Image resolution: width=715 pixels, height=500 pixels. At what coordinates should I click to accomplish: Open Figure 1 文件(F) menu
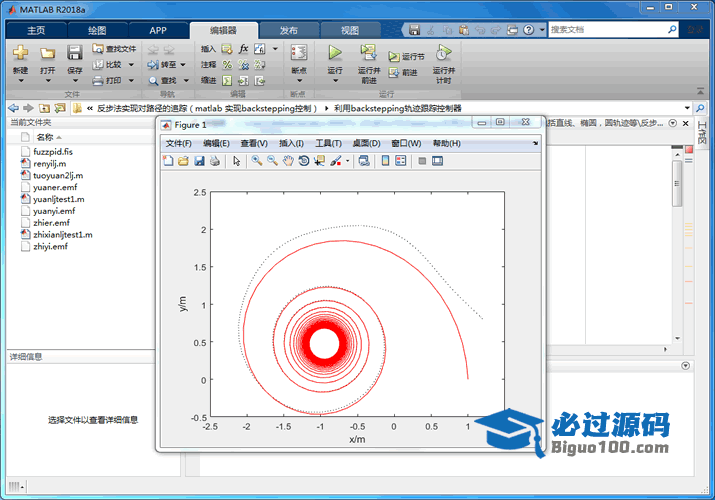tap(178, 144)
